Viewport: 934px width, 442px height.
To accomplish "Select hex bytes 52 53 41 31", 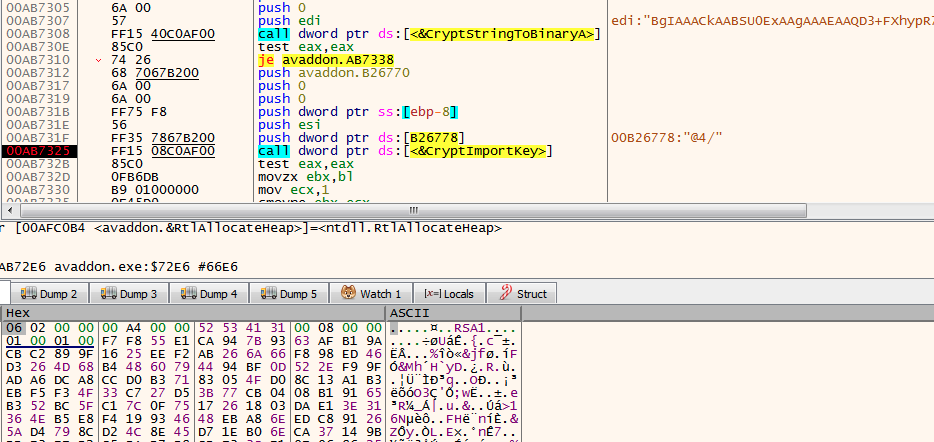I will pyautogui.click(x=241, y=328).
